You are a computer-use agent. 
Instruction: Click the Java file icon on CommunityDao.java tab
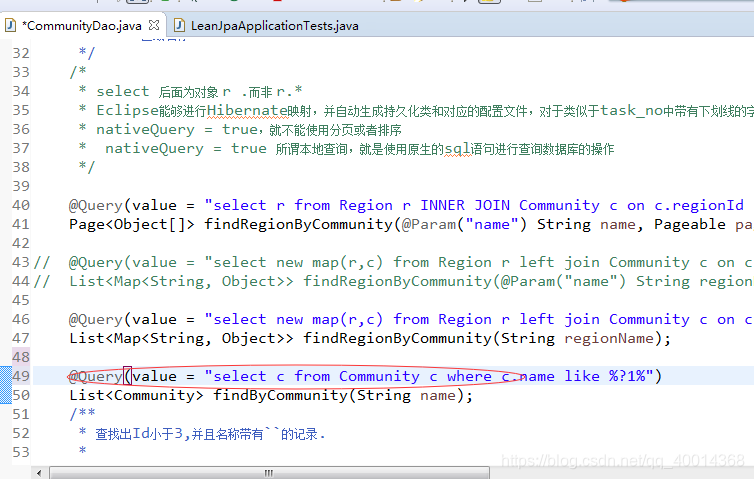11,25
